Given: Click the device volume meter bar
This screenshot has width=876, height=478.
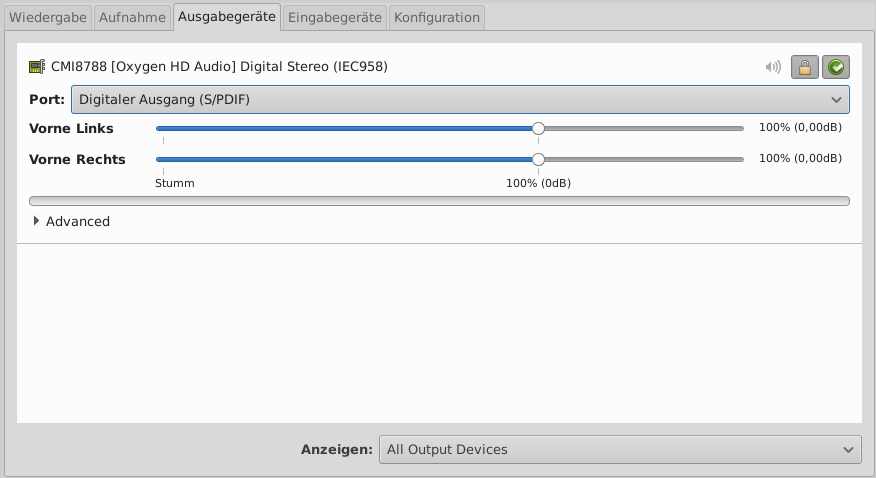Looking at the screenshot, I should click(x=439, y=201).
